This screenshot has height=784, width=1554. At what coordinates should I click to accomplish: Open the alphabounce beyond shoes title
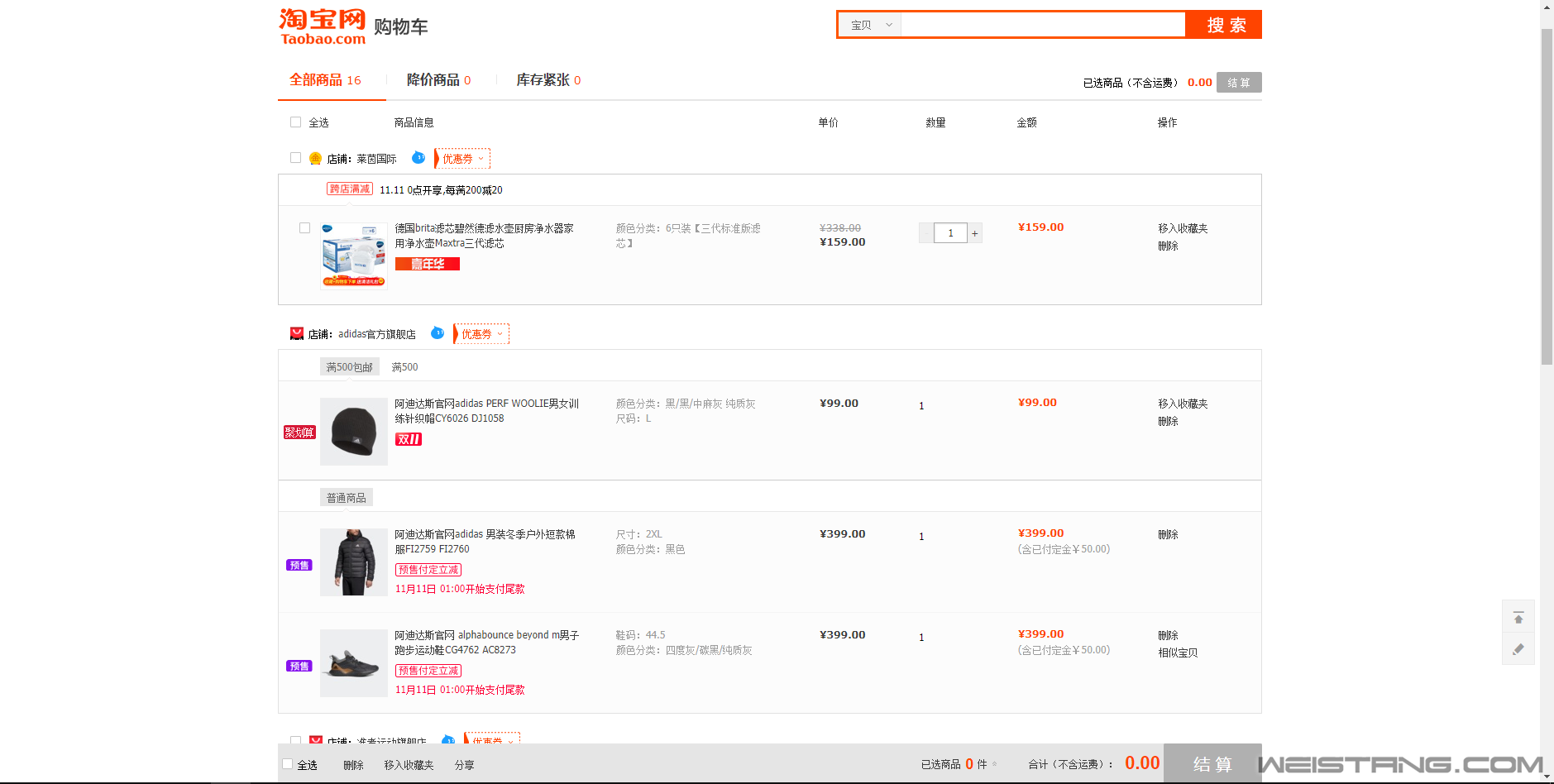[486, 643]
